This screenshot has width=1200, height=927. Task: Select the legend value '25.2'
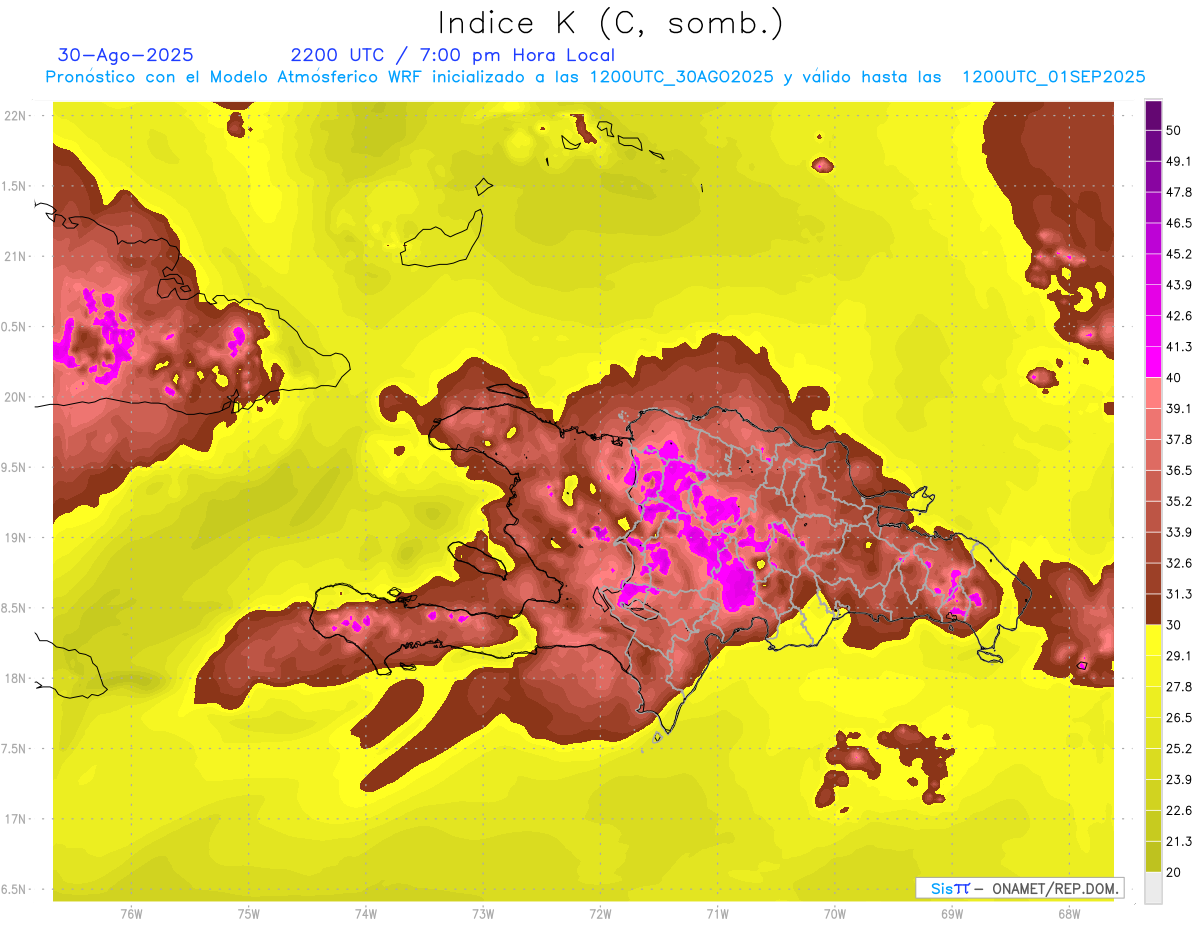1179,749
